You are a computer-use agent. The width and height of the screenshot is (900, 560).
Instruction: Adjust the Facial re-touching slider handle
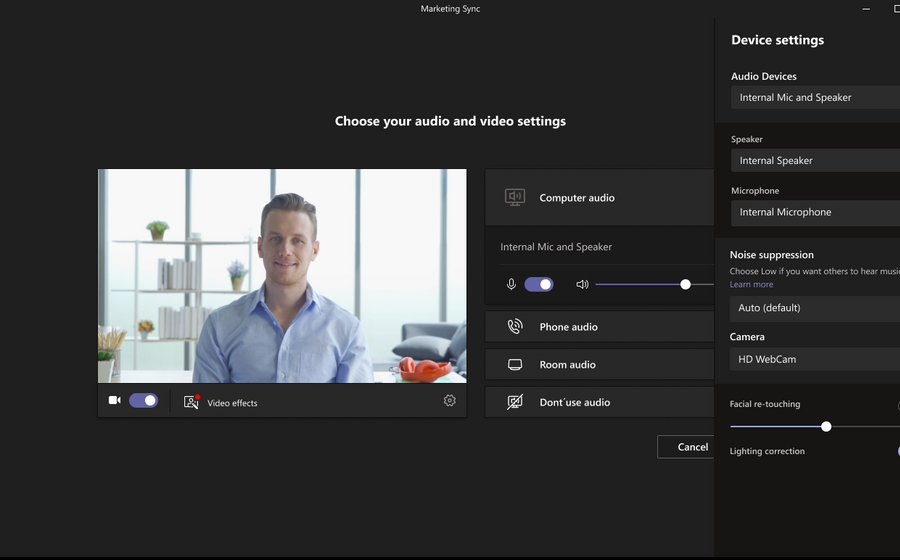point(826,426)
